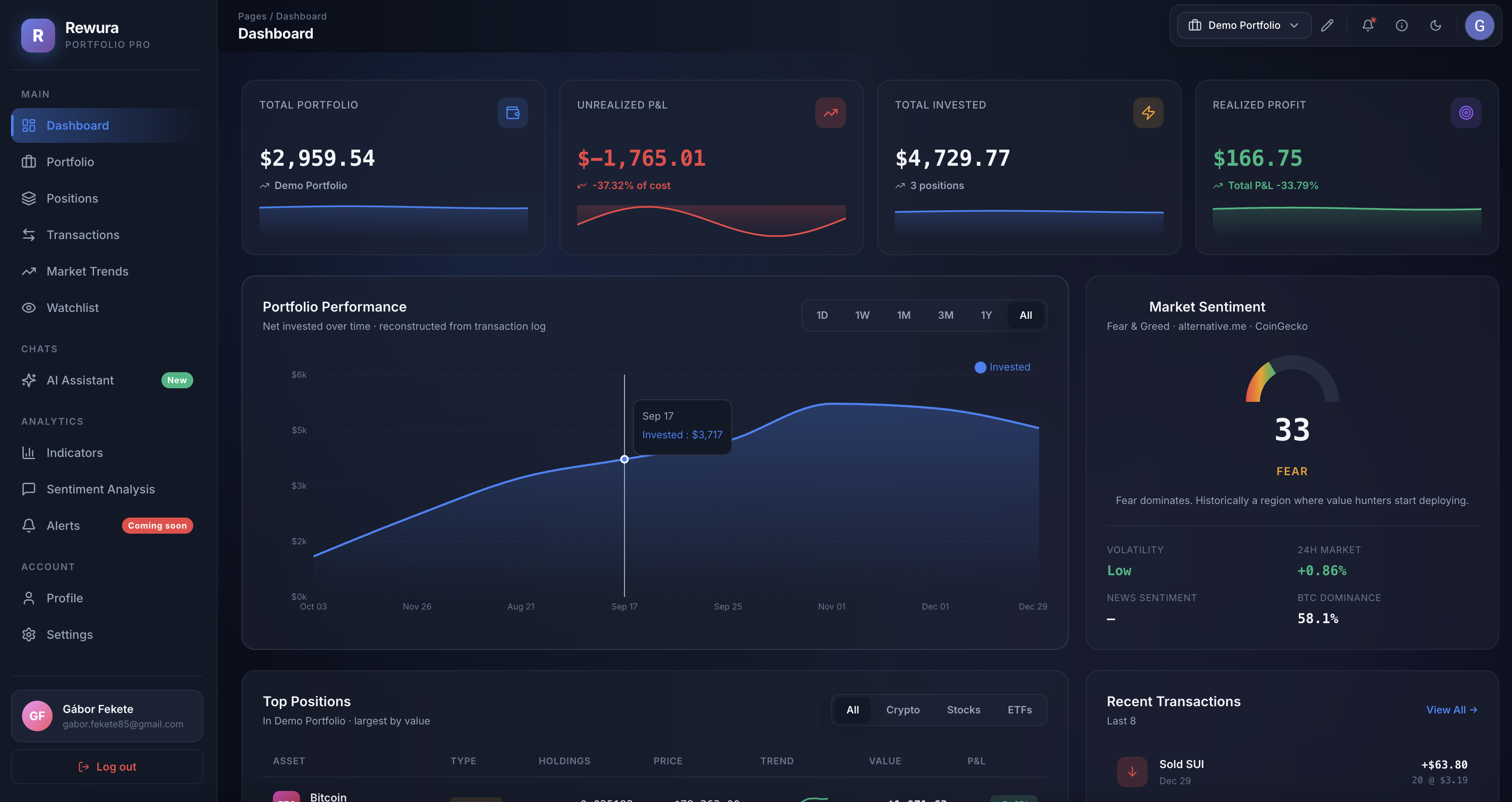Filter Top Positions by ETFs
The height and width of the screenshot is (802, 1512).
(1020, 710)
